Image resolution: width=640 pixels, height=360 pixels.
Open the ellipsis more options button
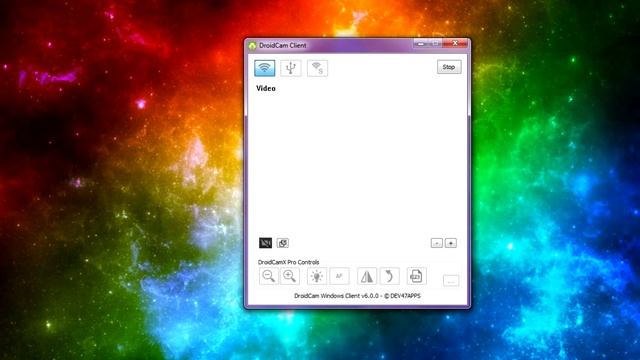tap(451, 280)
